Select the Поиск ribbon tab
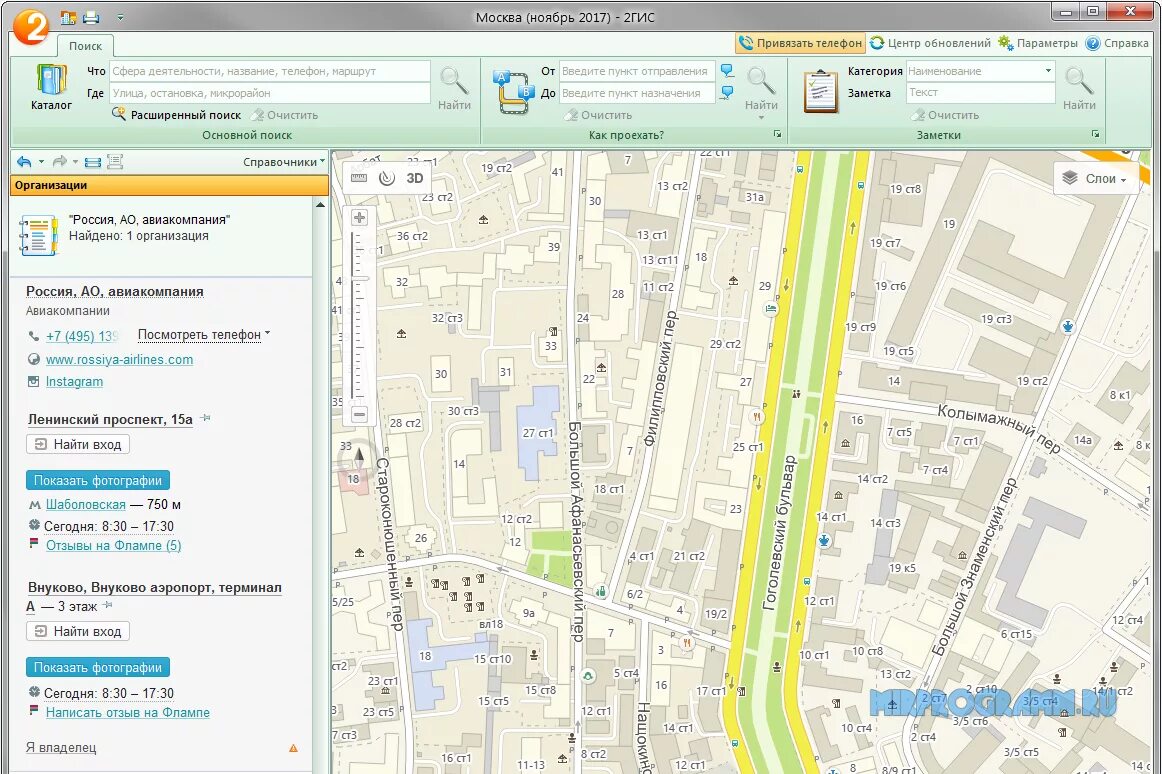The width and height of the screenshot is (1162, 774). pos(85,46)
